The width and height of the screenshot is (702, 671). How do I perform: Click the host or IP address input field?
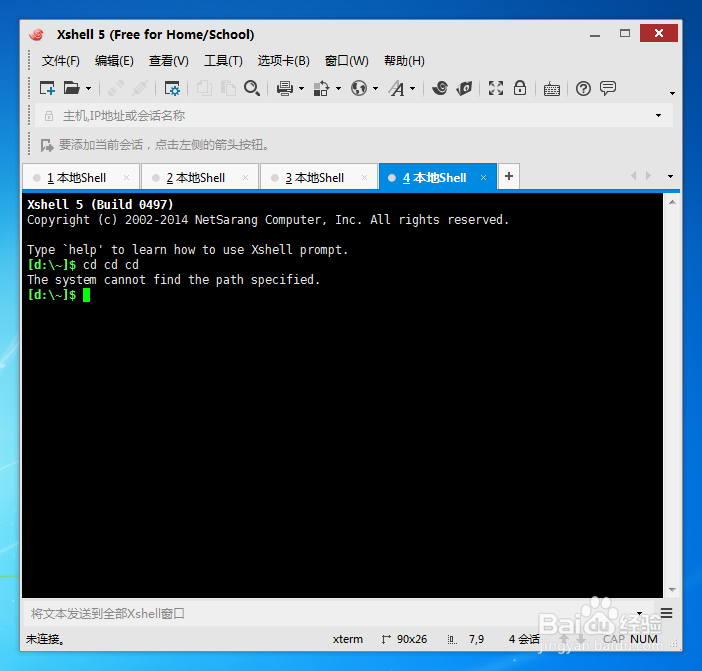345,116
